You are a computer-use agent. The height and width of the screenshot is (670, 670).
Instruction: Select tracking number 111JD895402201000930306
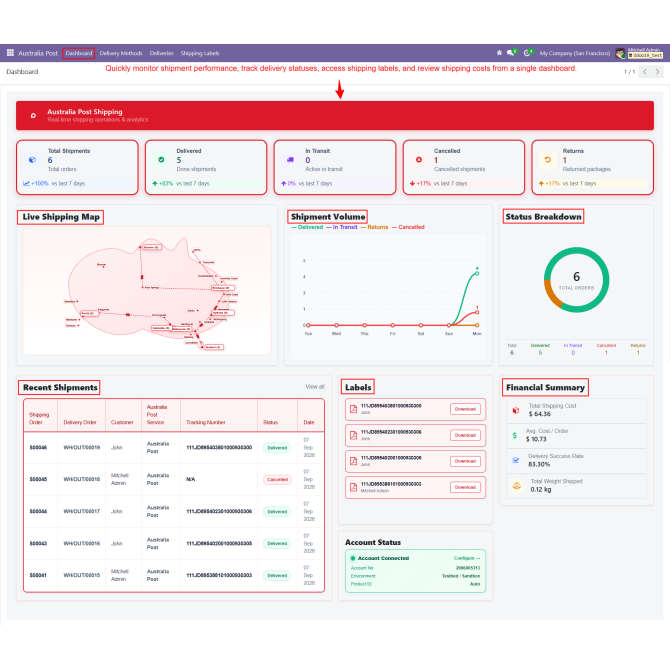tap(219, 511)
